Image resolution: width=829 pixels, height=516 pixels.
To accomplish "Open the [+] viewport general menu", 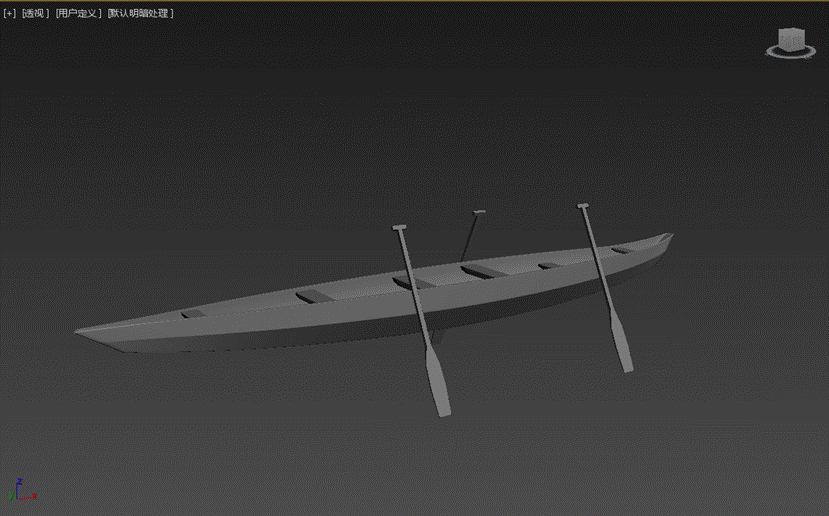I will 10,14.
